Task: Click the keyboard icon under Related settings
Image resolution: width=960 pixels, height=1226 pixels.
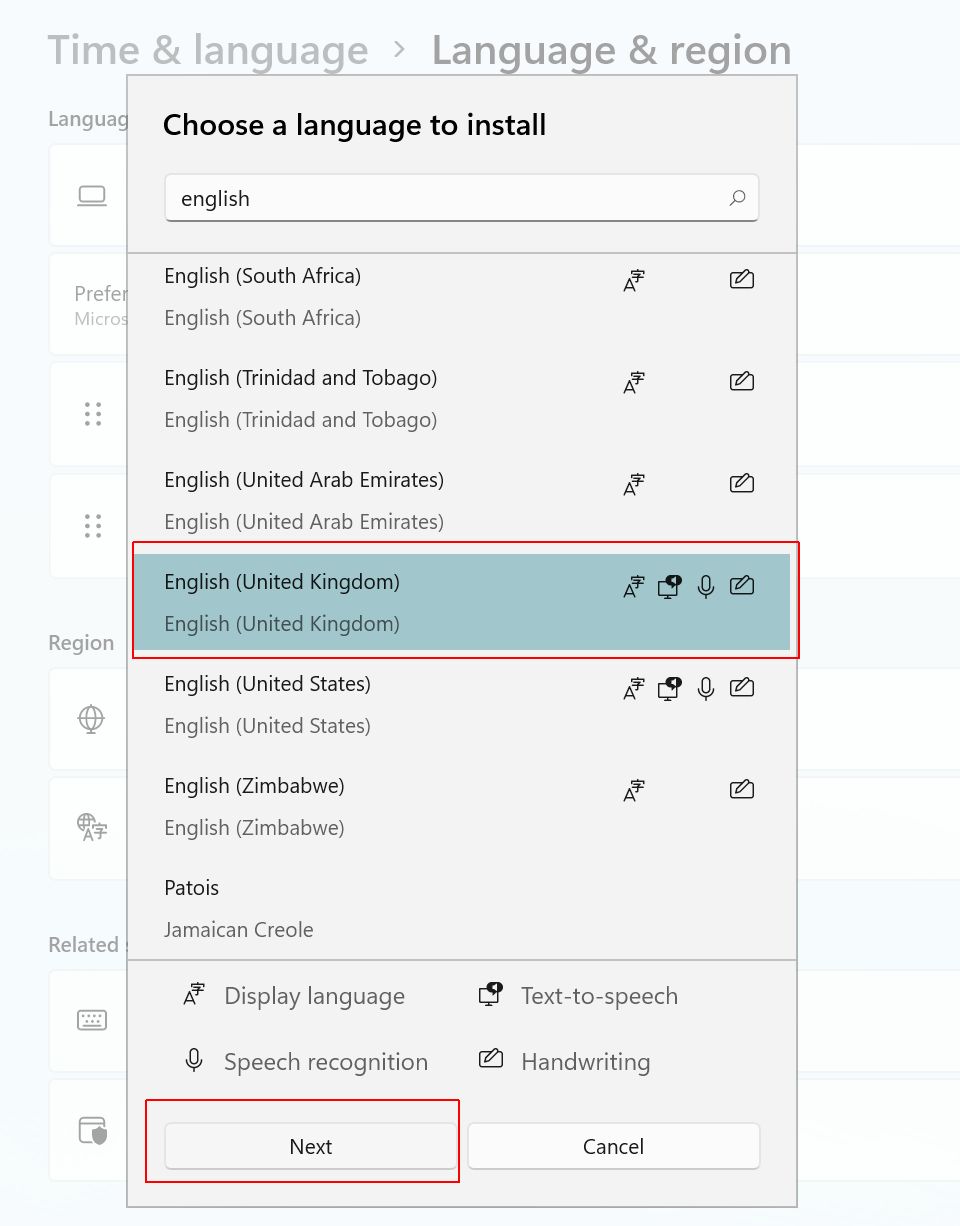Action: [91, 1021]
